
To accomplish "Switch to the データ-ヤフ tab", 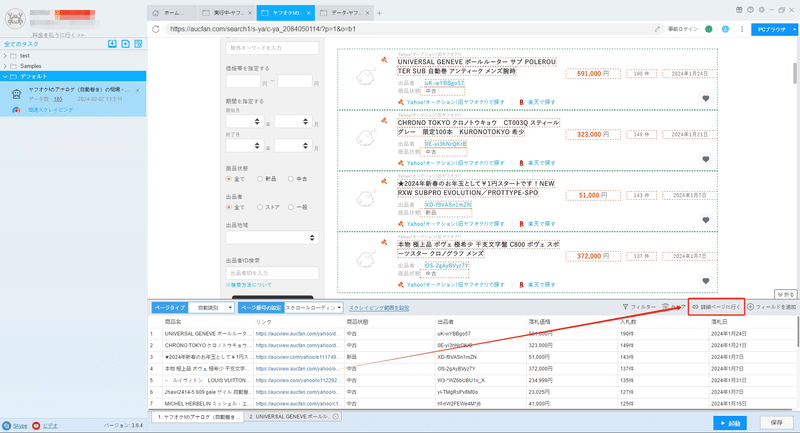I will click(343, 13).
